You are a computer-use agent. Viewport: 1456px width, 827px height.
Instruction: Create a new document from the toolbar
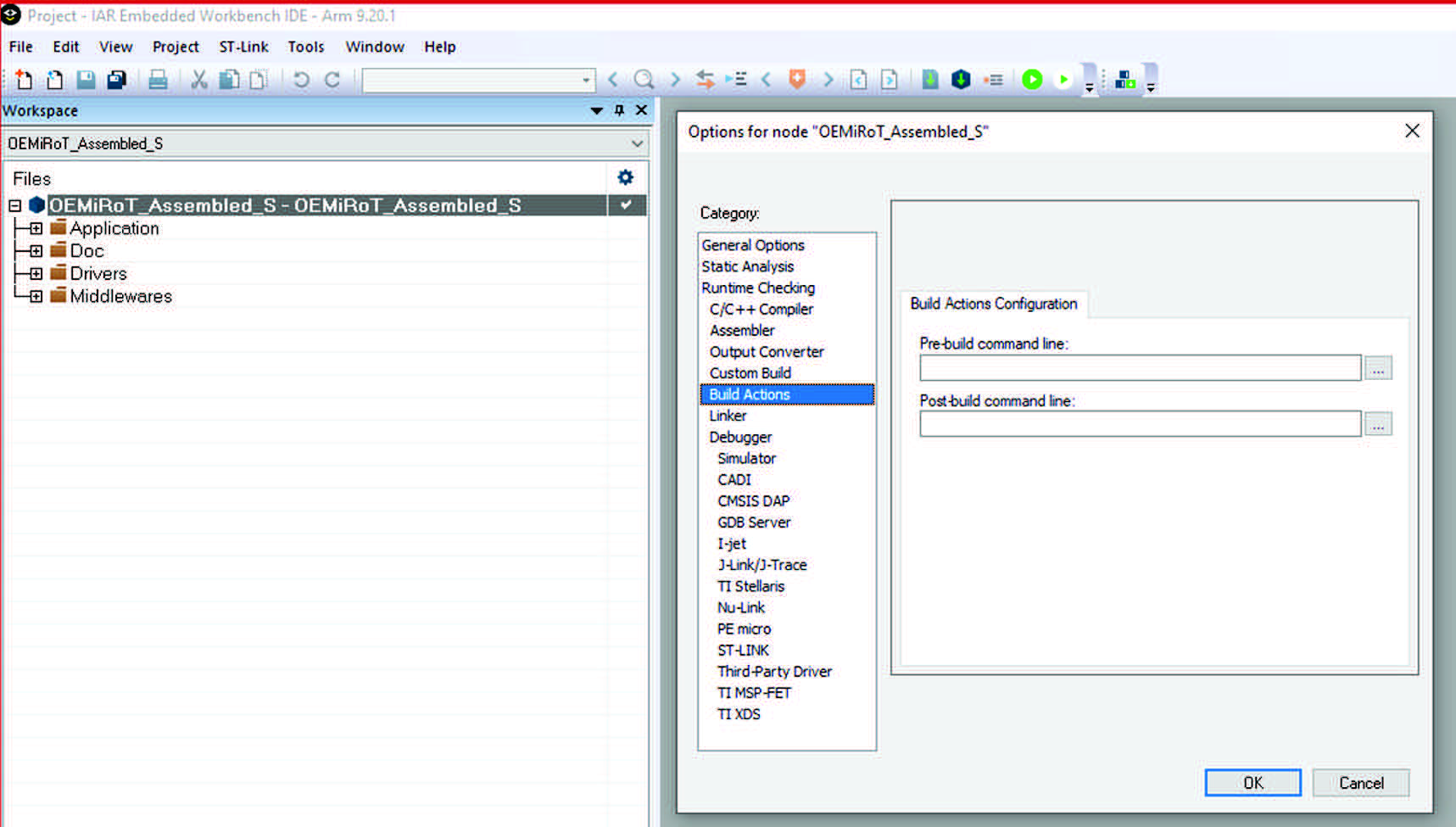[24, 80]
